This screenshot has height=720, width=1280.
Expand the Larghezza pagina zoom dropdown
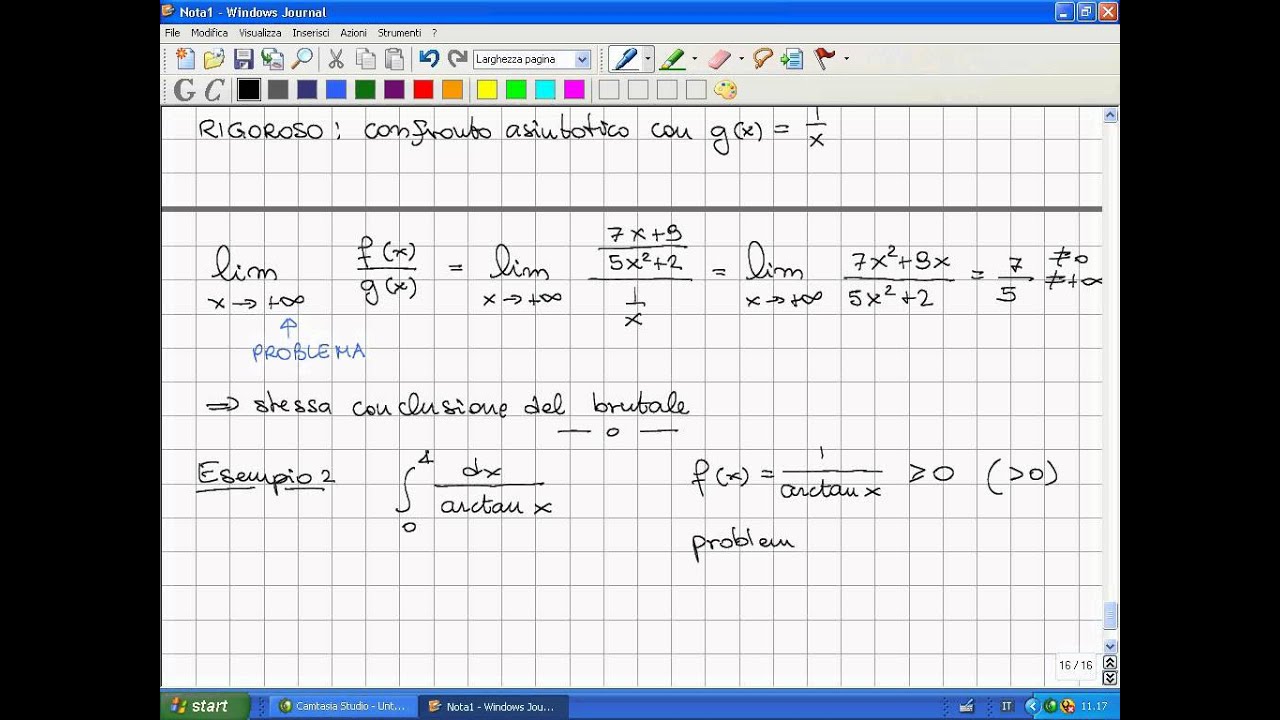coord(582,59)
